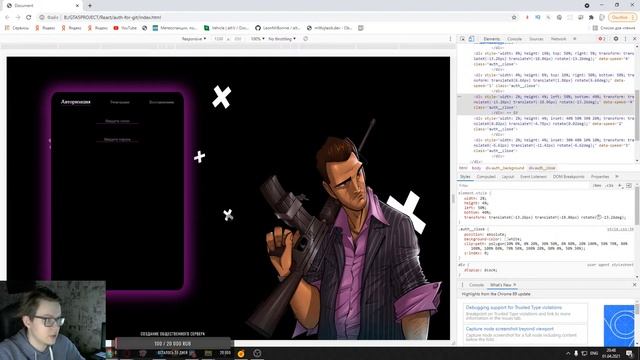The height and width of the screenshot is (360, 640).
Task: Open the Properties pane tab
Action: 600,177
